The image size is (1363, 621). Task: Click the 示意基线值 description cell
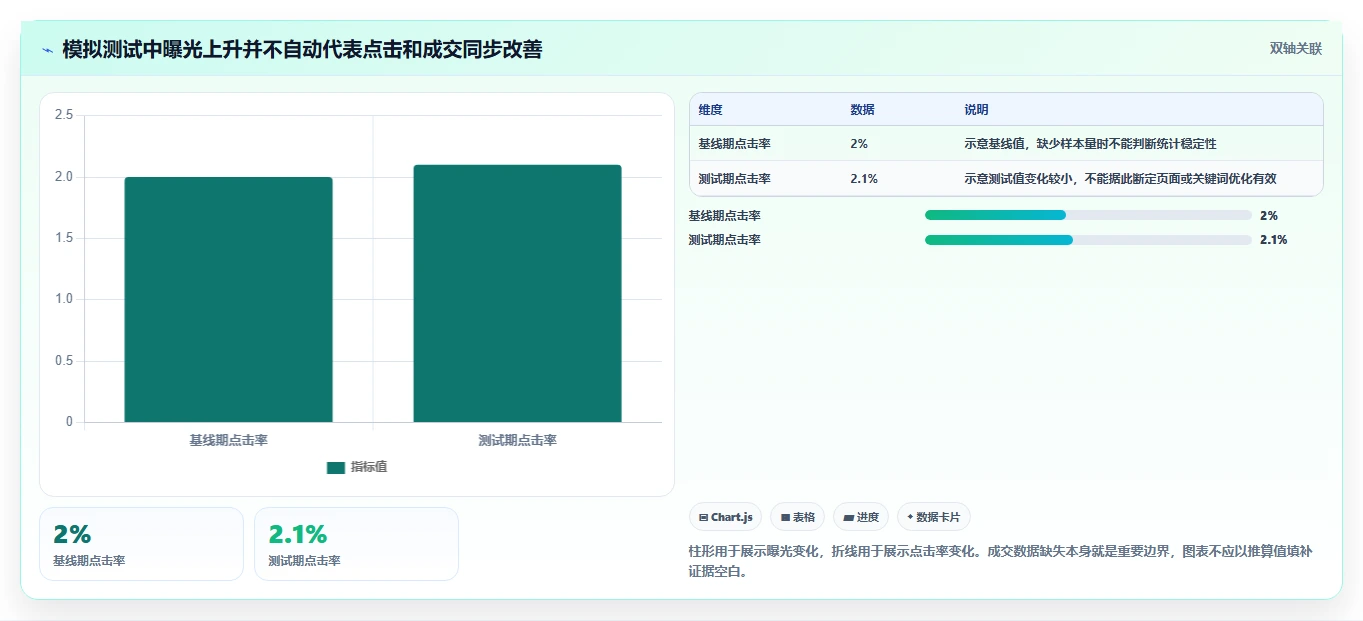(x=1090, y=144)
